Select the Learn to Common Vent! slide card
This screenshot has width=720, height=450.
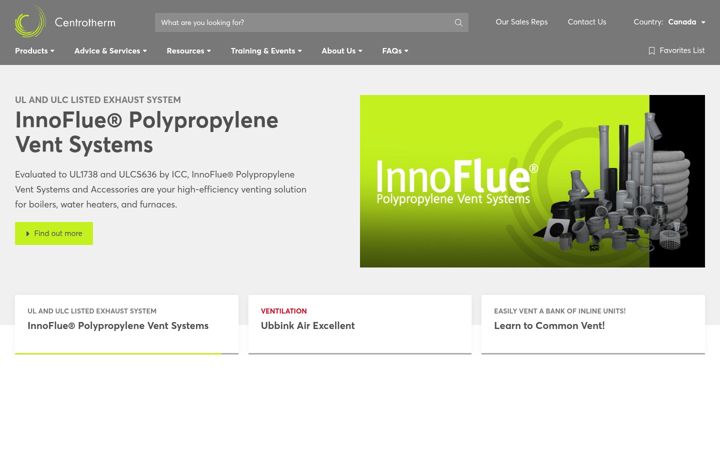click(x=593, y=324)
